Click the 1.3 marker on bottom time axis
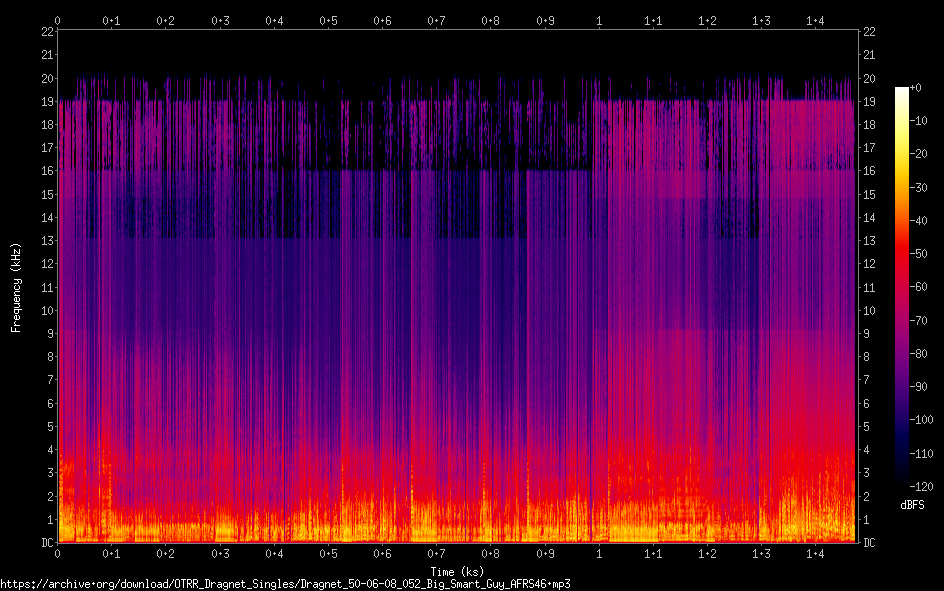 (762, 553)
